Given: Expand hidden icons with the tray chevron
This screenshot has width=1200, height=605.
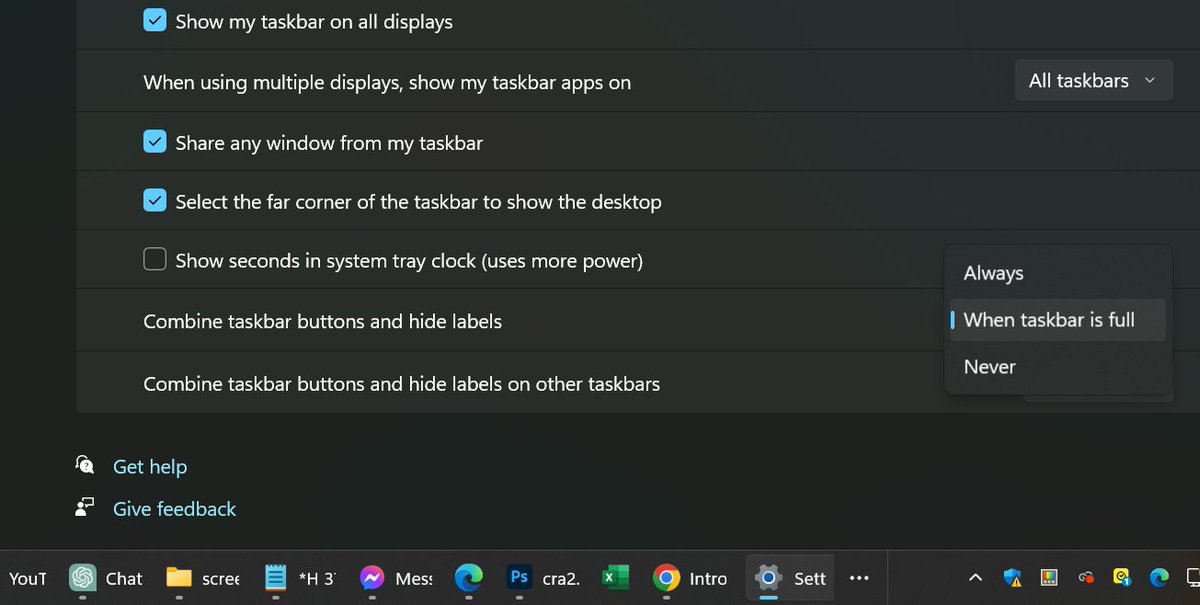Looking at the screenshot, I should (x=975, y=578).
